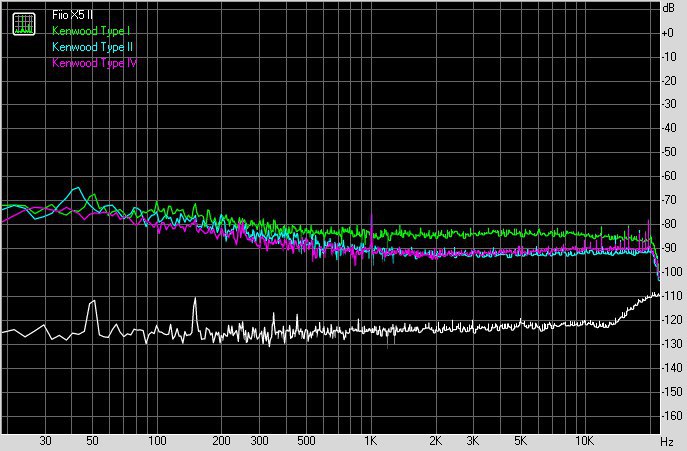Click the Hz axis unit label

(667, 441)
